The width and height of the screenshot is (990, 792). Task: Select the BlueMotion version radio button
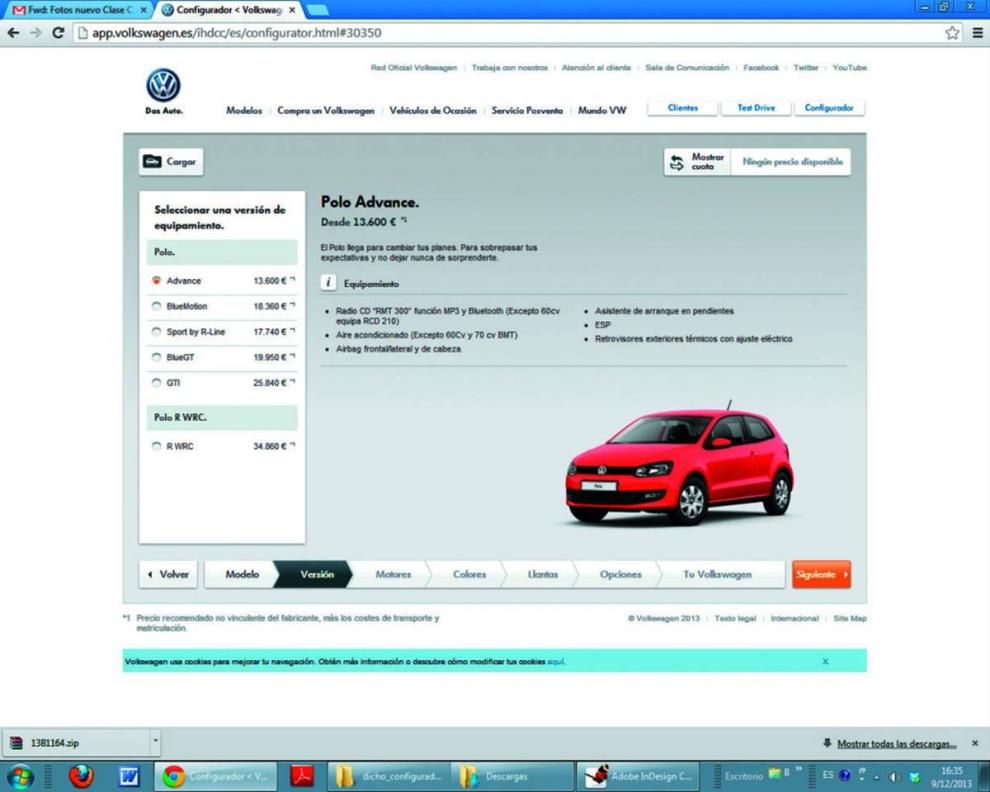[157, 306]
